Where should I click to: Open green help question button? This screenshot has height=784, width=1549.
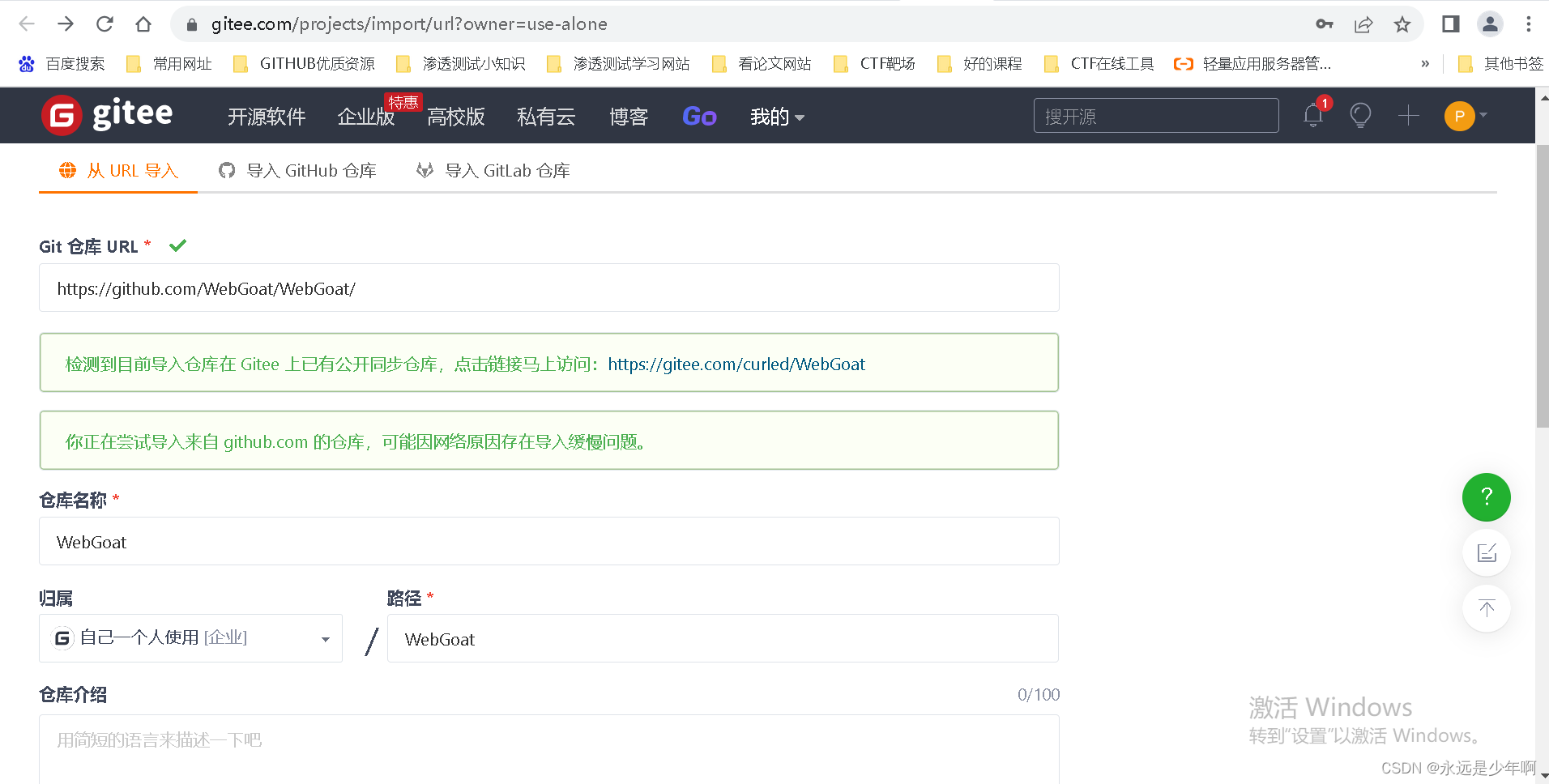(x=1487, y=497)
